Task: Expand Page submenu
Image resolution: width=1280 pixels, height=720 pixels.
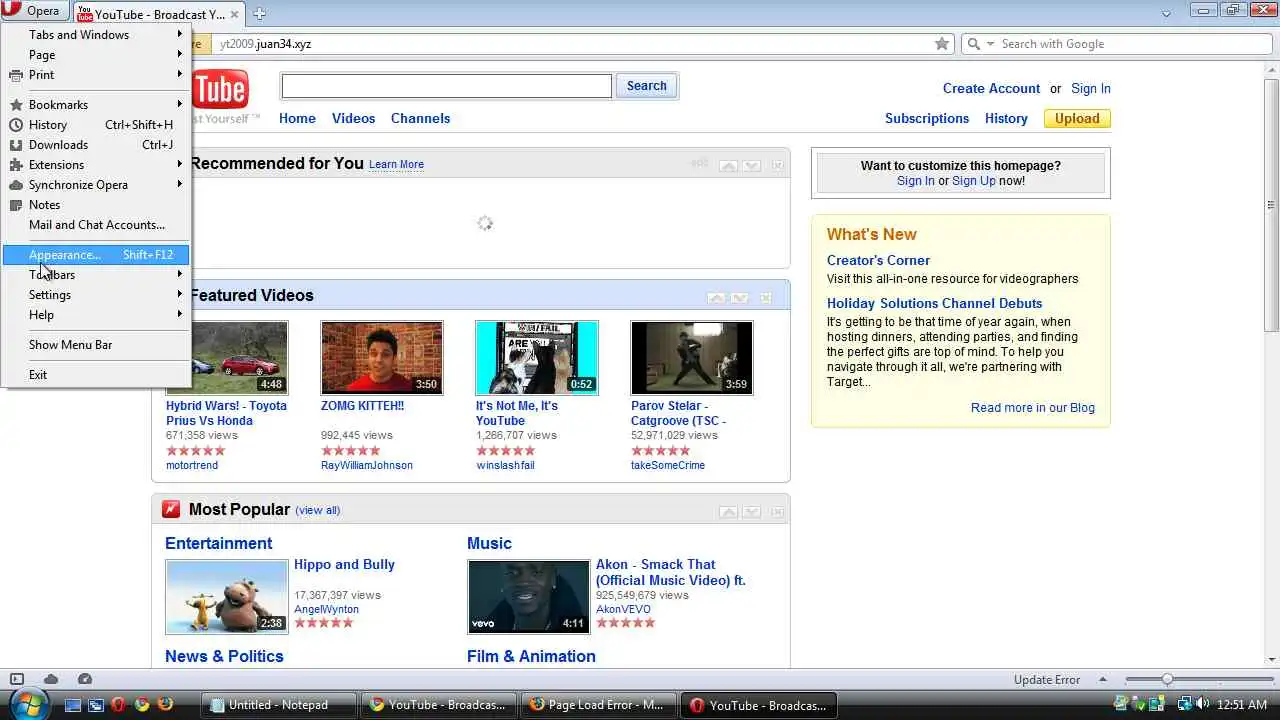Action: click(96, 55)
